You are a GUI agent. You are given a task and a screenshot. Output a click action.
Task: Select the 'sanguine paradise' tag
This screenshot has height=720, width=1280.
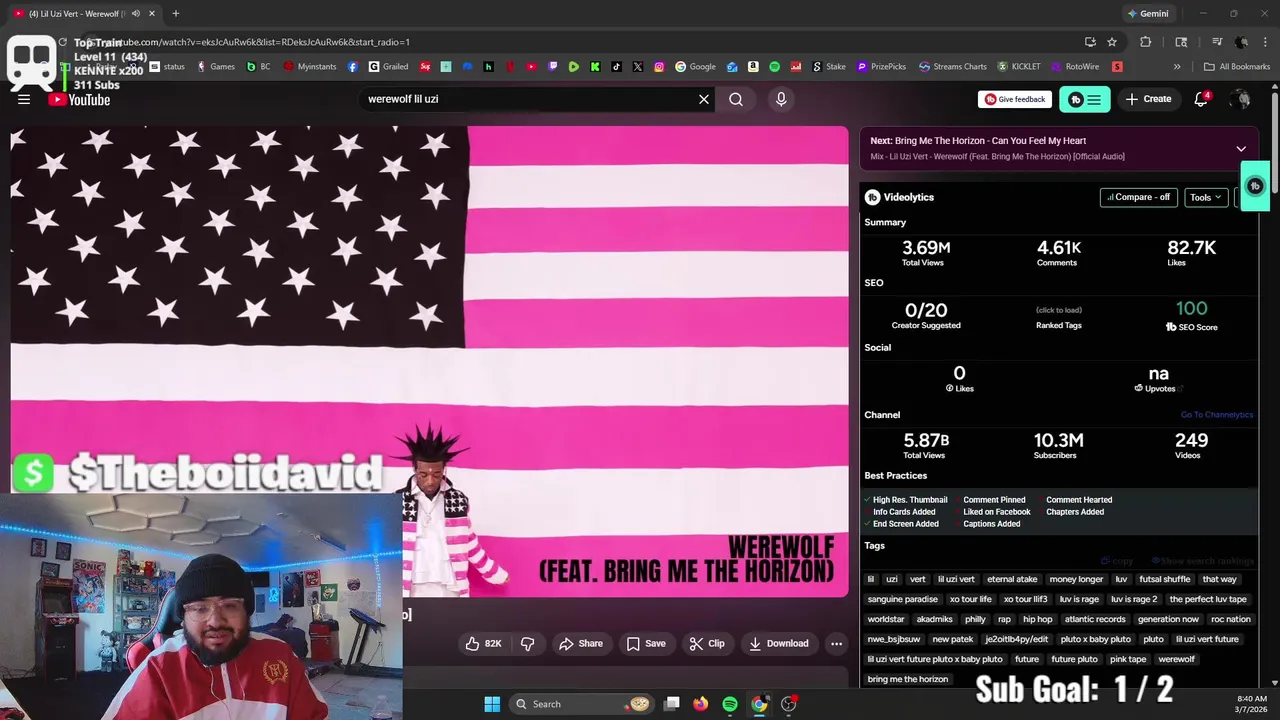902,599
